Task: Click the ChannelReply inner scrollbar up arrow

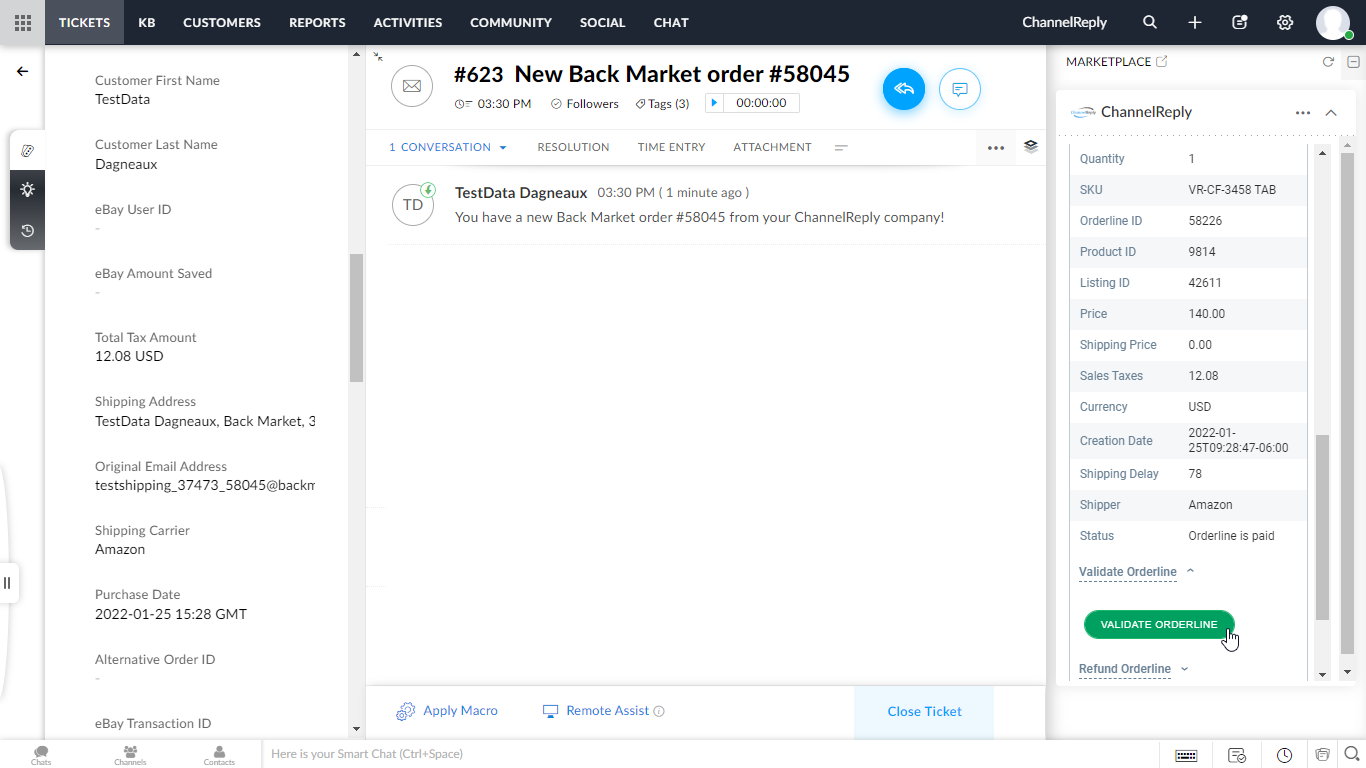Action: [x=1322, y=153]
